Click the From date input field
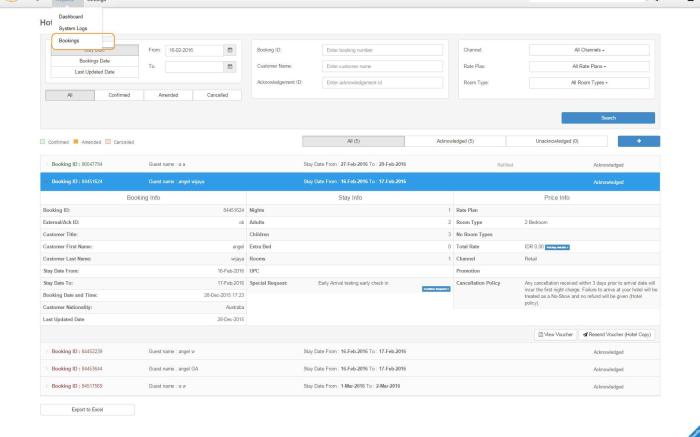 [194, 50]
